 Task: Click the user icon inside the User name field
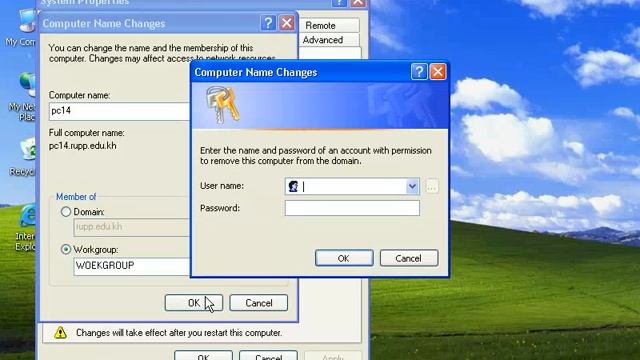(293, 187)
